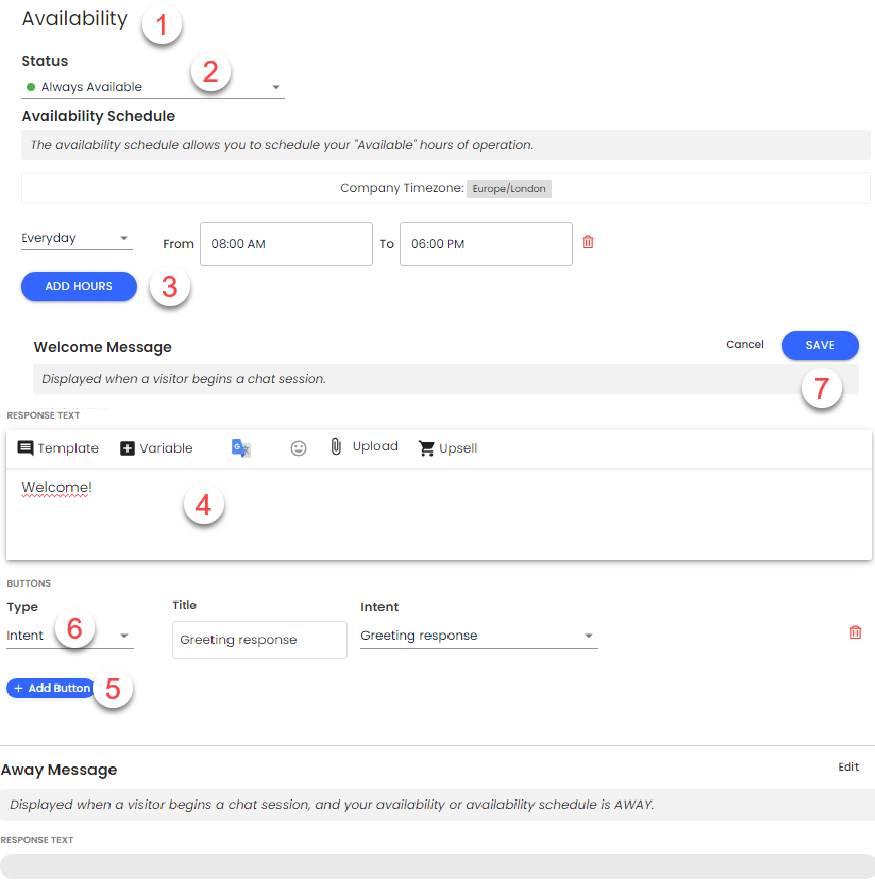Image resolution: width=875 pixels, height=891 pixels.
Task: Expand the Everyday day selector
Action: click(x=76, y=239)
